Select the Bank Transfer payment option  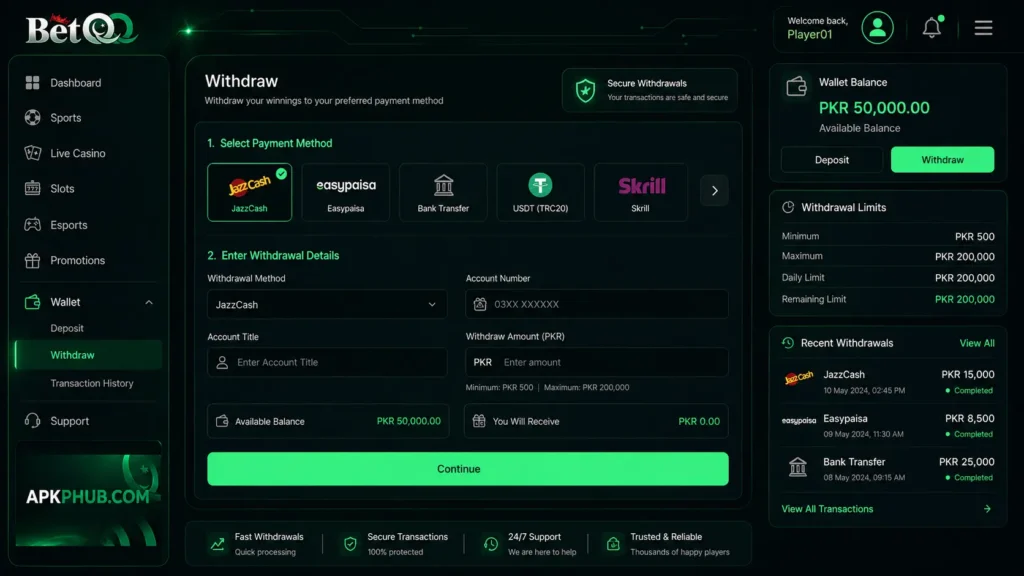point(443,192)
